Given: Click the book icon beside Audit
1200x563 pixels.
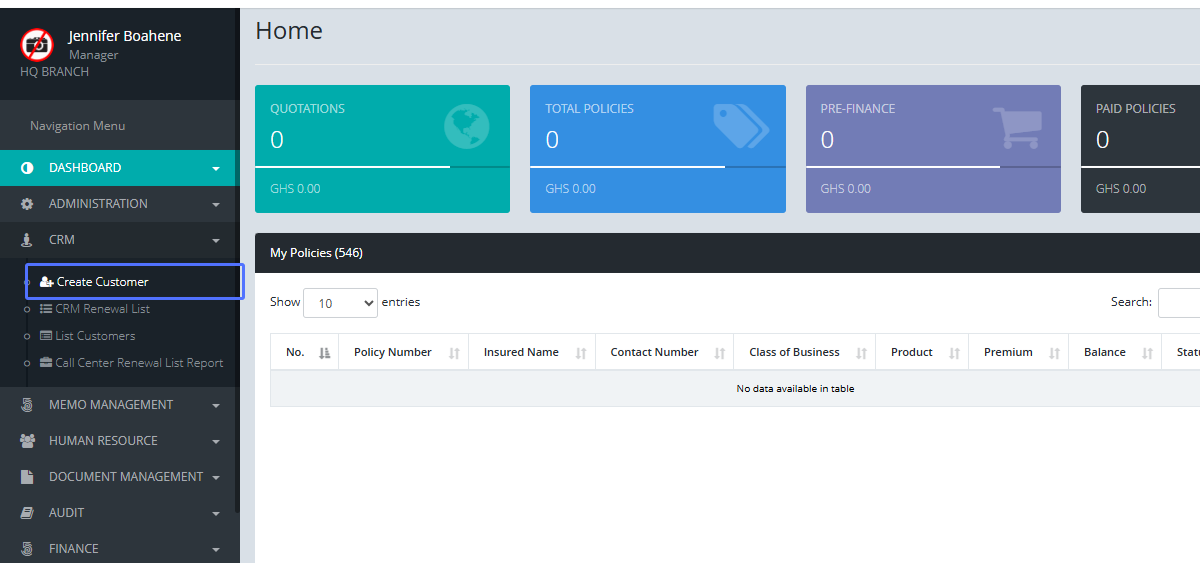Looking at the screenshot, I should (x=27, y=513).
